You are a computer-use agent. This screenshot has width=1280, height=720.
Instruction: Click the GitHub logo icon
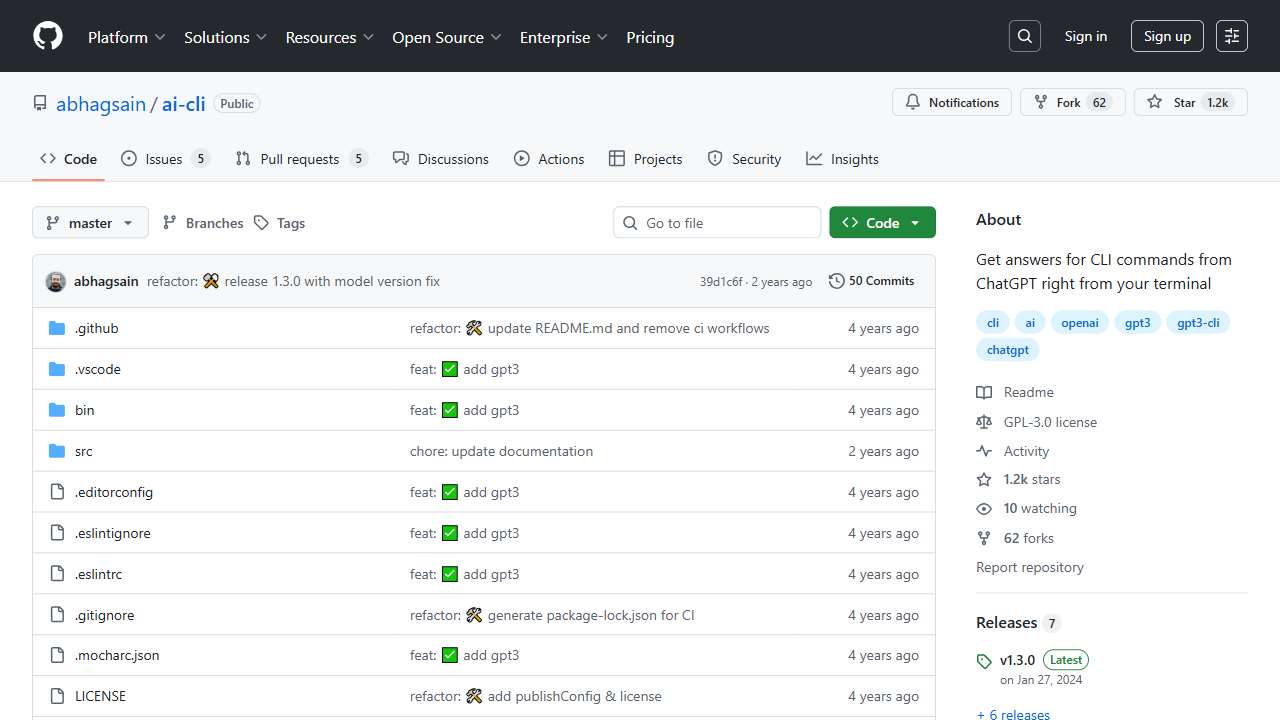pos(48,37)
